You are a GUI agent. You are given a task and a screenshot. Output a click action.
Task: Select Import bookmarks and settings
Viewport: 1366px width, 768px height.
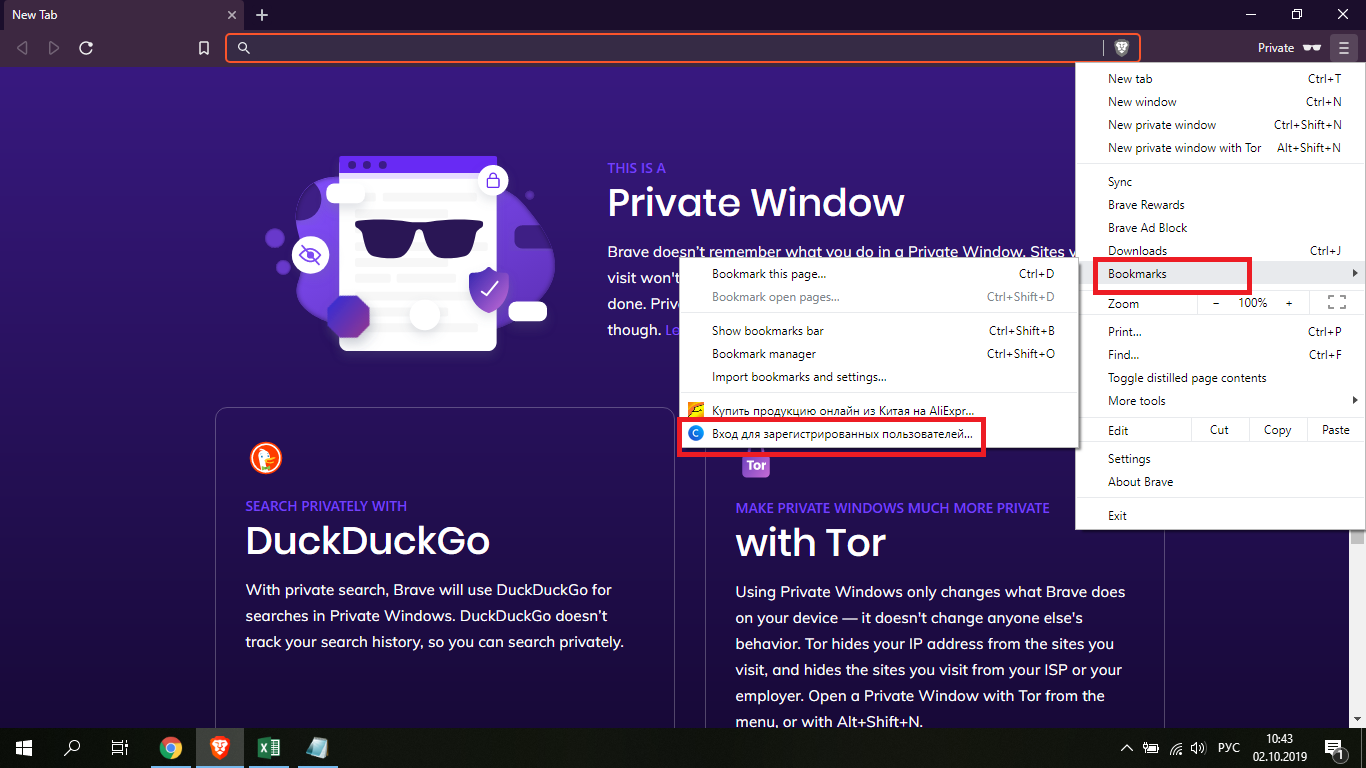tap(879, 377)
